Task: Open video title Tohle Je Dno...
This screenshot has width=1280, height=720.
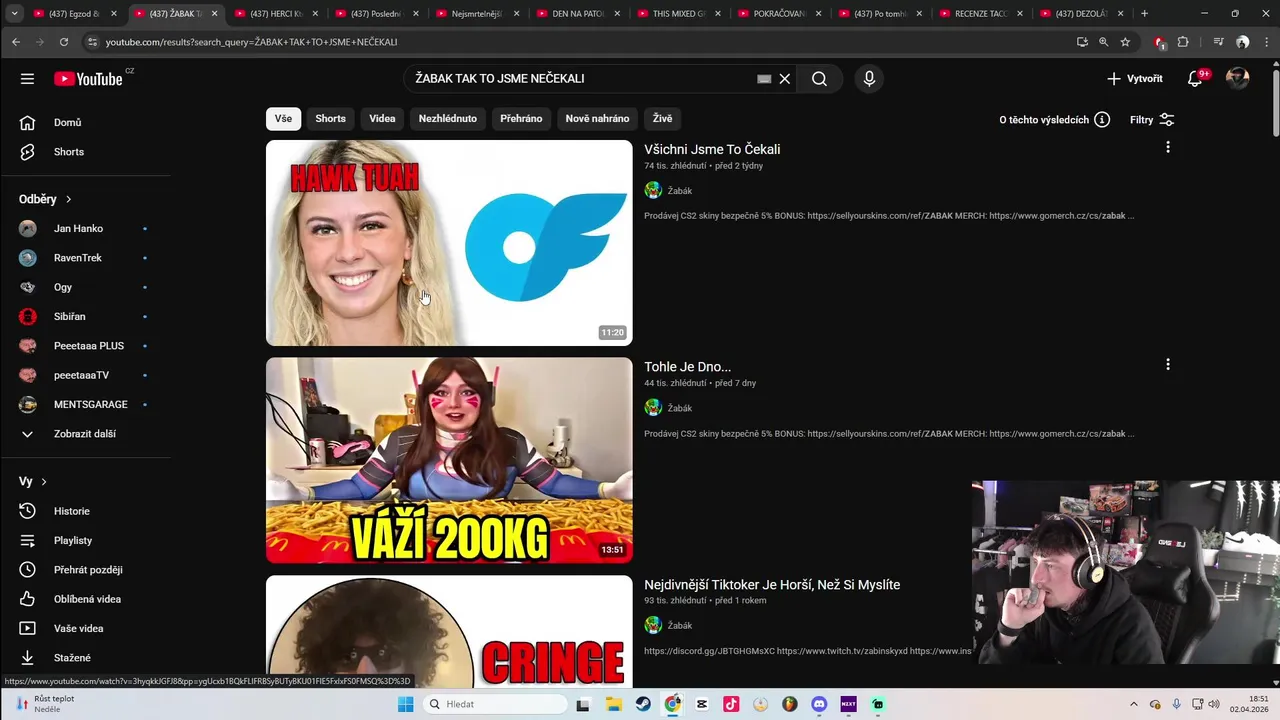Action: pos(687,367)
